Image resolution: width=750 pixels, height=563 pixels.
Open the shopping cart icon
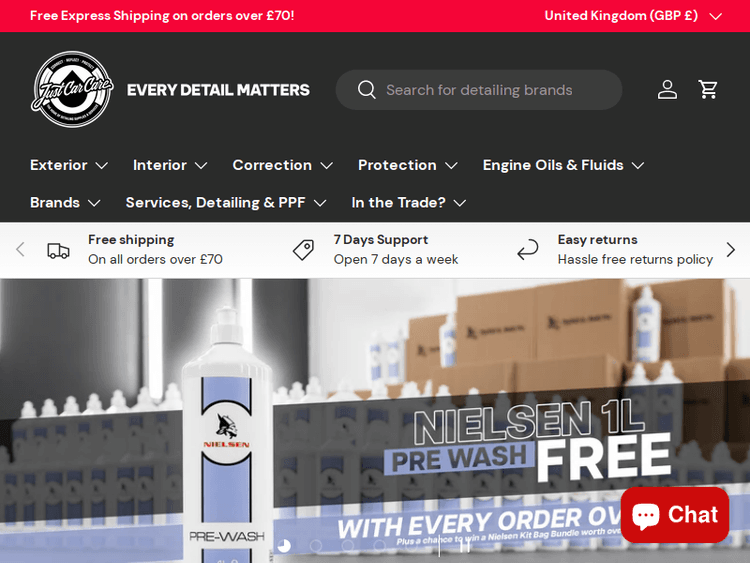(x=708, y=89)
